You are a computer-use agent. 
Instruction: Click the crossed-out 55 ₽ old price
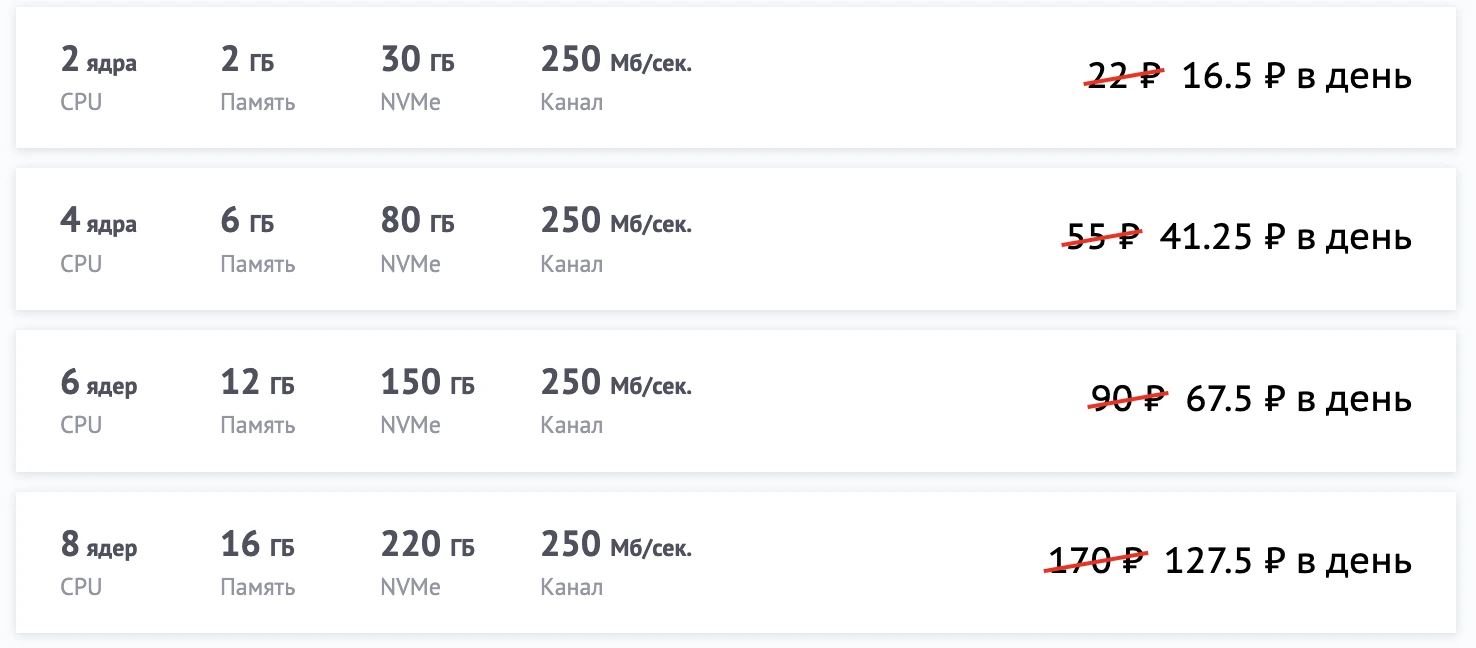tap(1102, 237)
